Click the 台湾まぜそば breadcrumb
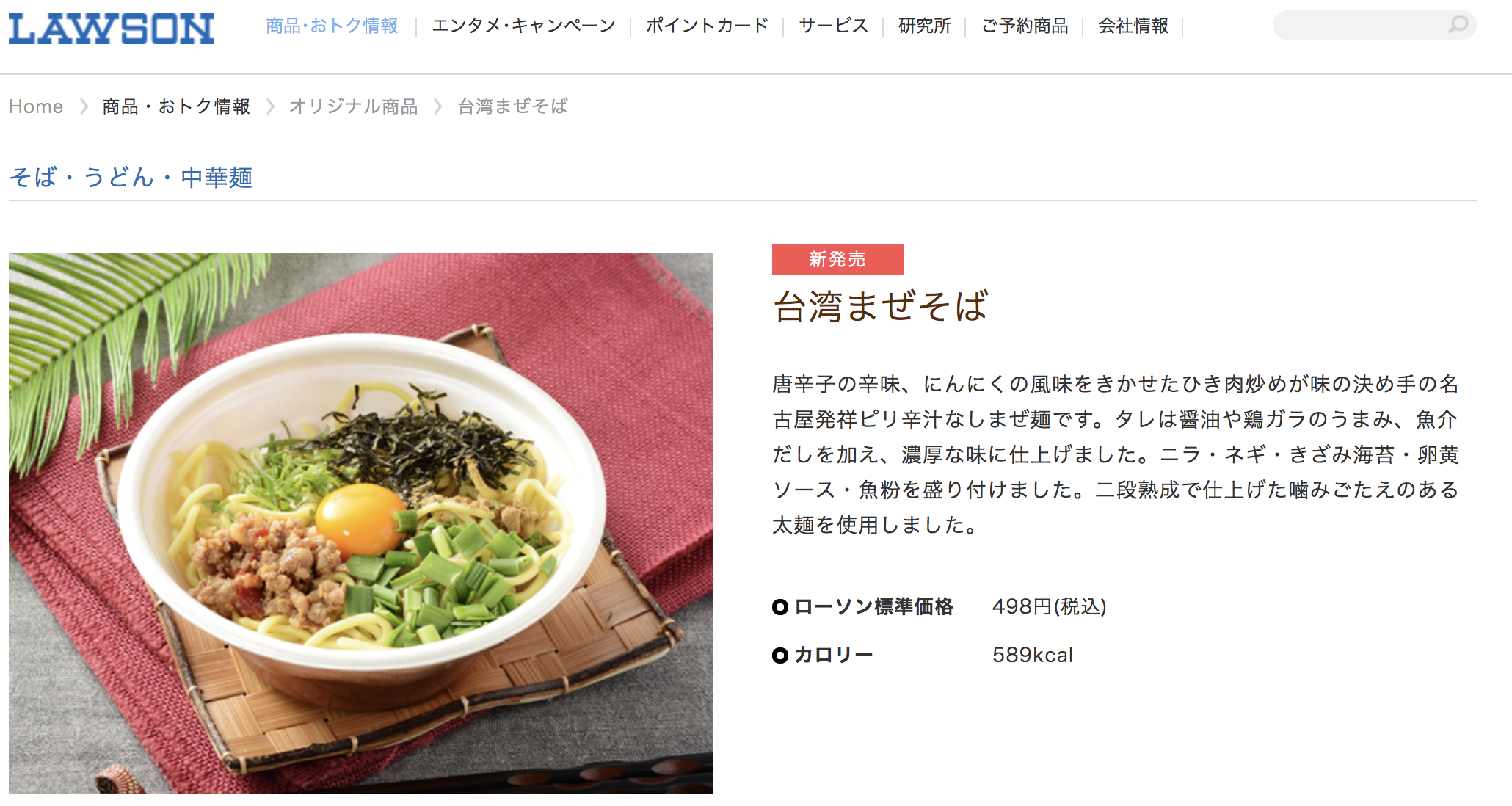1512x806 pixels. (512, 106)
